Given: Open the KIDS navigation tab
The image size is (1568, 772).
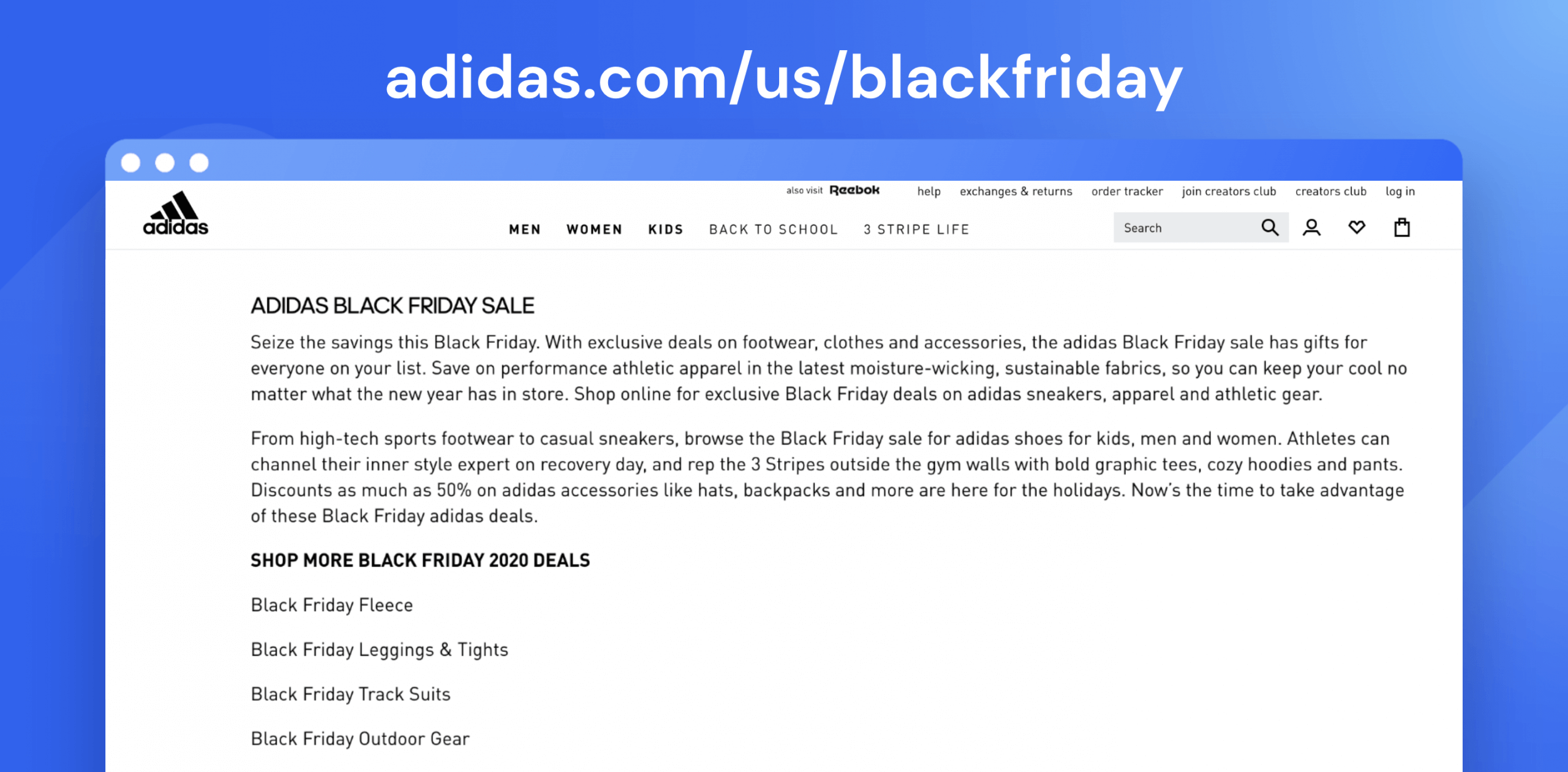Looking at the screenshot, I should 666,229.
